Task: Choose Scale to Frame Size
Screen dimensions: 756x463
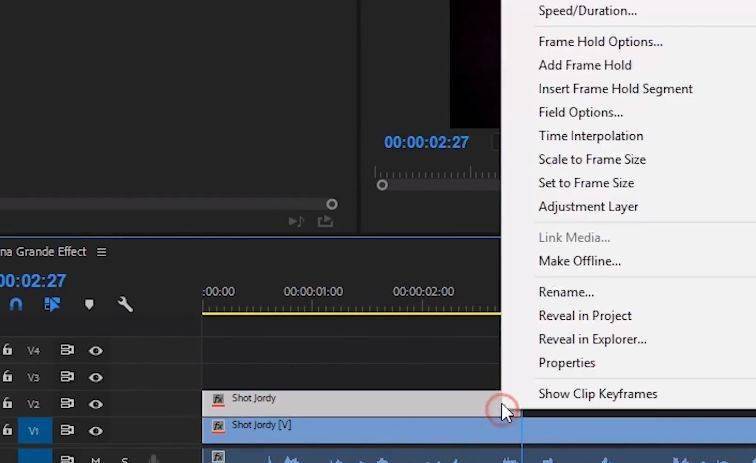Action: click(x=592, y=160)
